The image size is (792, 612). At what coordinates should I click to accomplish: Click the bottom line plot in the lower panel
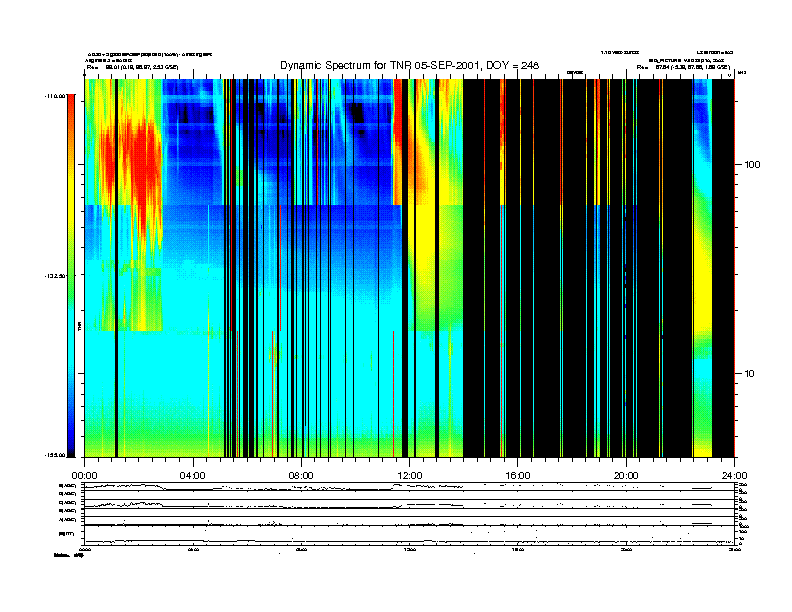[409, 535]
